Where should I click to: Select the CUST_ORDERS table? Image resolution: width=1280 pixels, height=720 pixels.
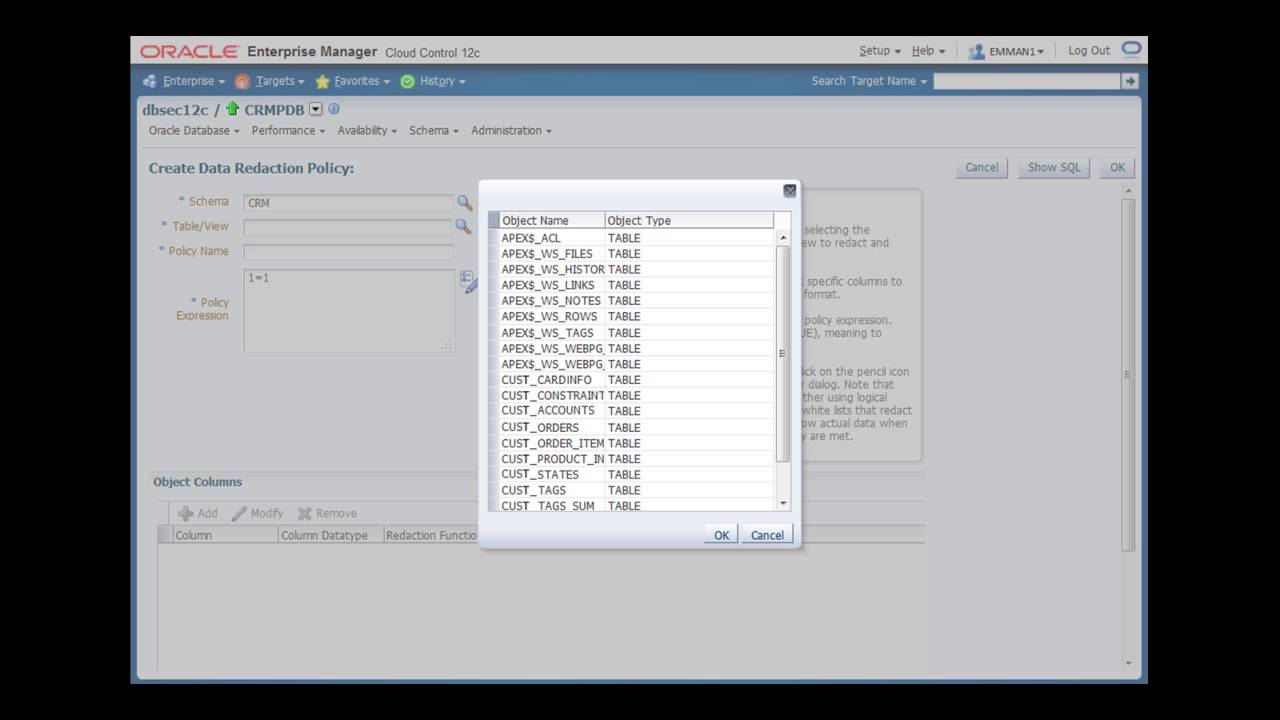coord(636,427)
